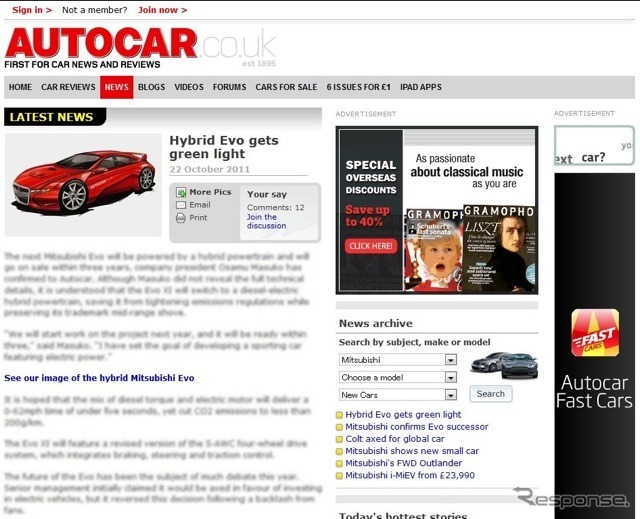Screen dimensions: 640x519
Task: Open the Choose a model dropdown
Action: pos(398,377)
